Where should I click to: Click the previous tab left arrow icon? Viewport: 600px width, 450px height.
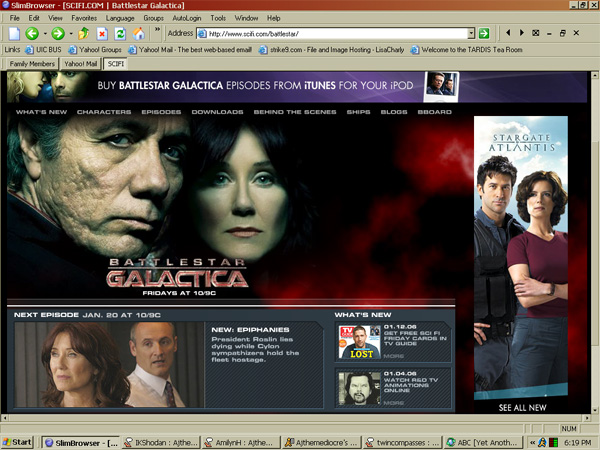tap(508, 33)
